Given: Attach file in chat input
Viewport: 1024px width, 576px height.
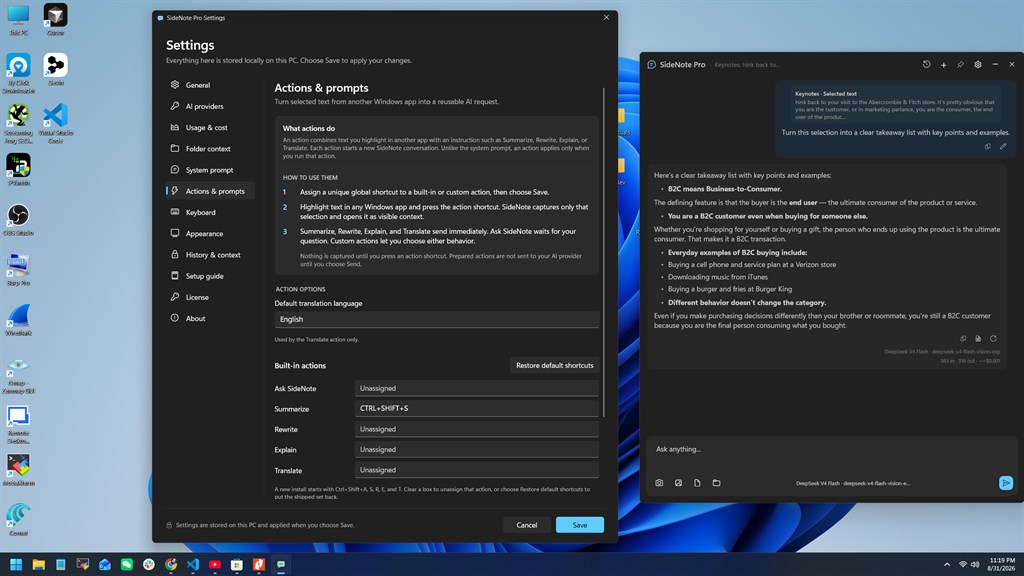Looking at the screenshot, I should coord(697,483).
